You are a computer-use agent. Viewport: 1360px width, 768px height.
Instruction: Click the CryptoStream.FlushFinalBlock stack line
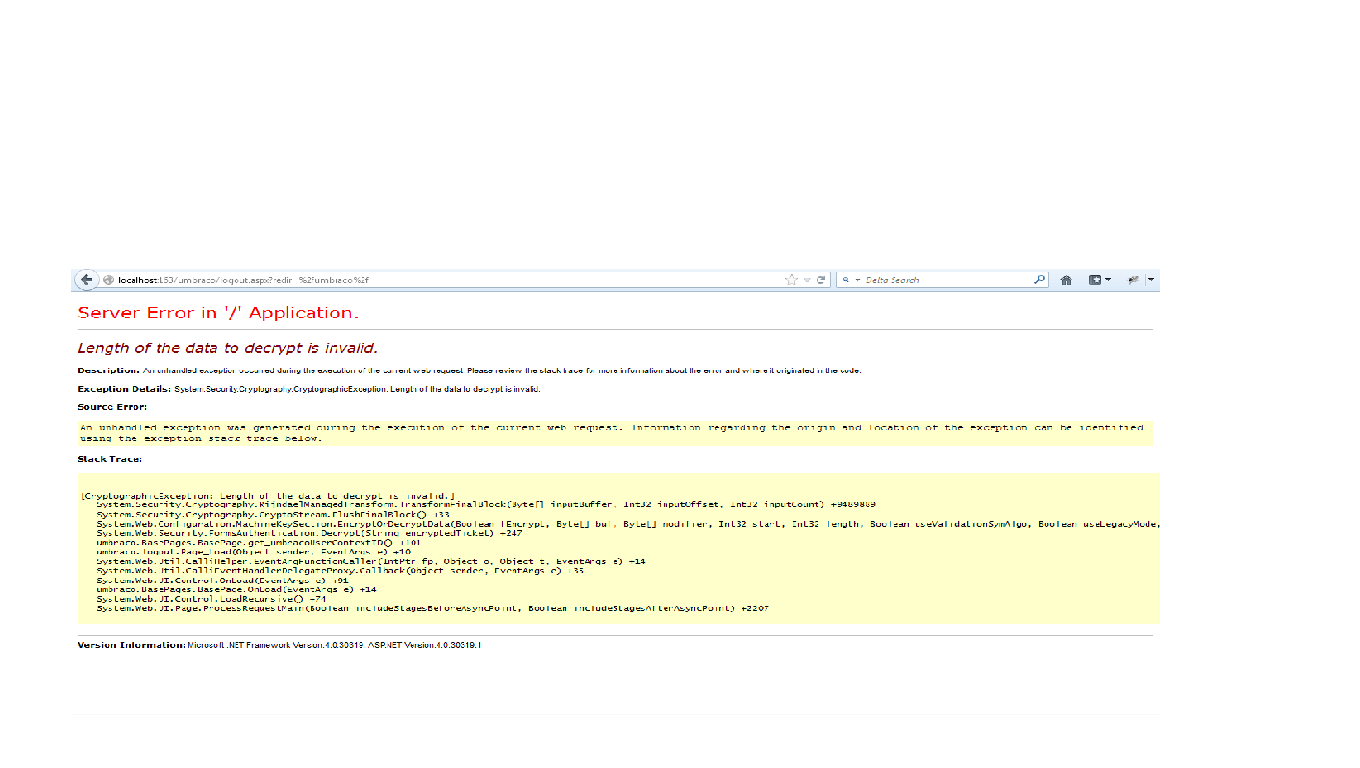[x=273, y=514]
